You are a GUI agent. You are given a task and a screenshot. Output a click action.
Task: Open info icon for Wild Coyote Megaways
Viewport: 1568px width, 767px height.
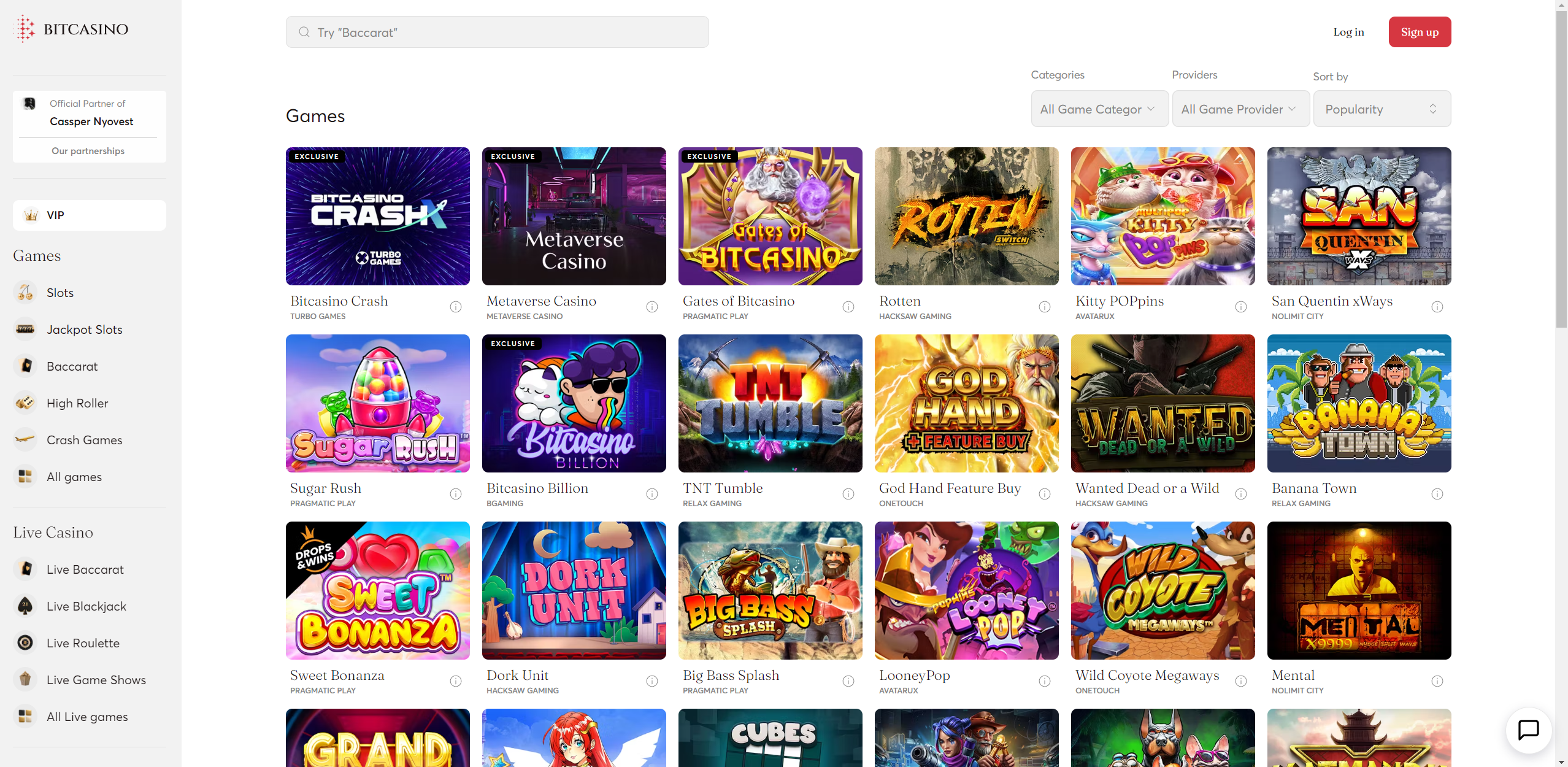click(1241, 681)
